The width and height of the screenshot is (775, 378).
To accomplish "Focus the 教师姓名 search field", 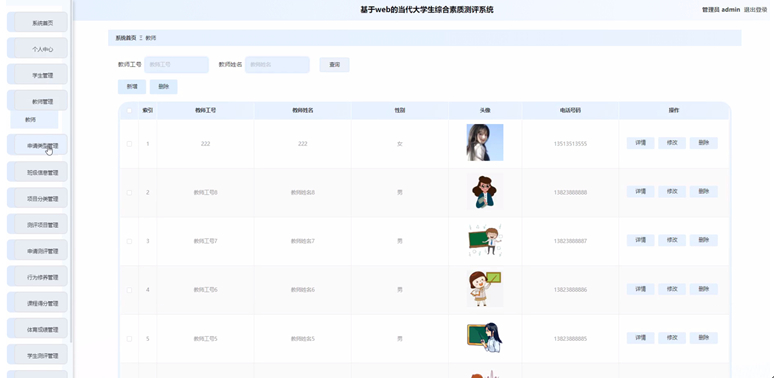I will [x=277, y=65].
